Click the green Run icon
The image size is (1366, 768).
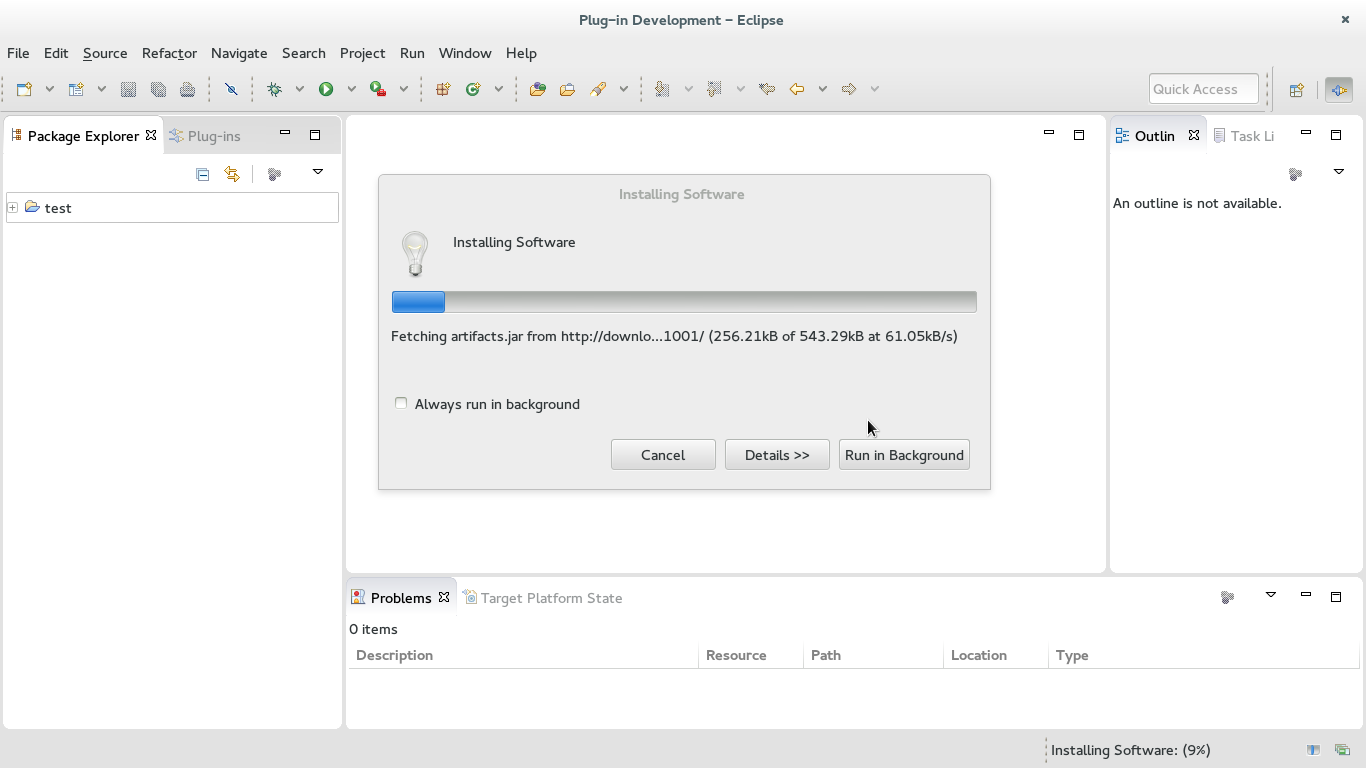coord(326,89)
